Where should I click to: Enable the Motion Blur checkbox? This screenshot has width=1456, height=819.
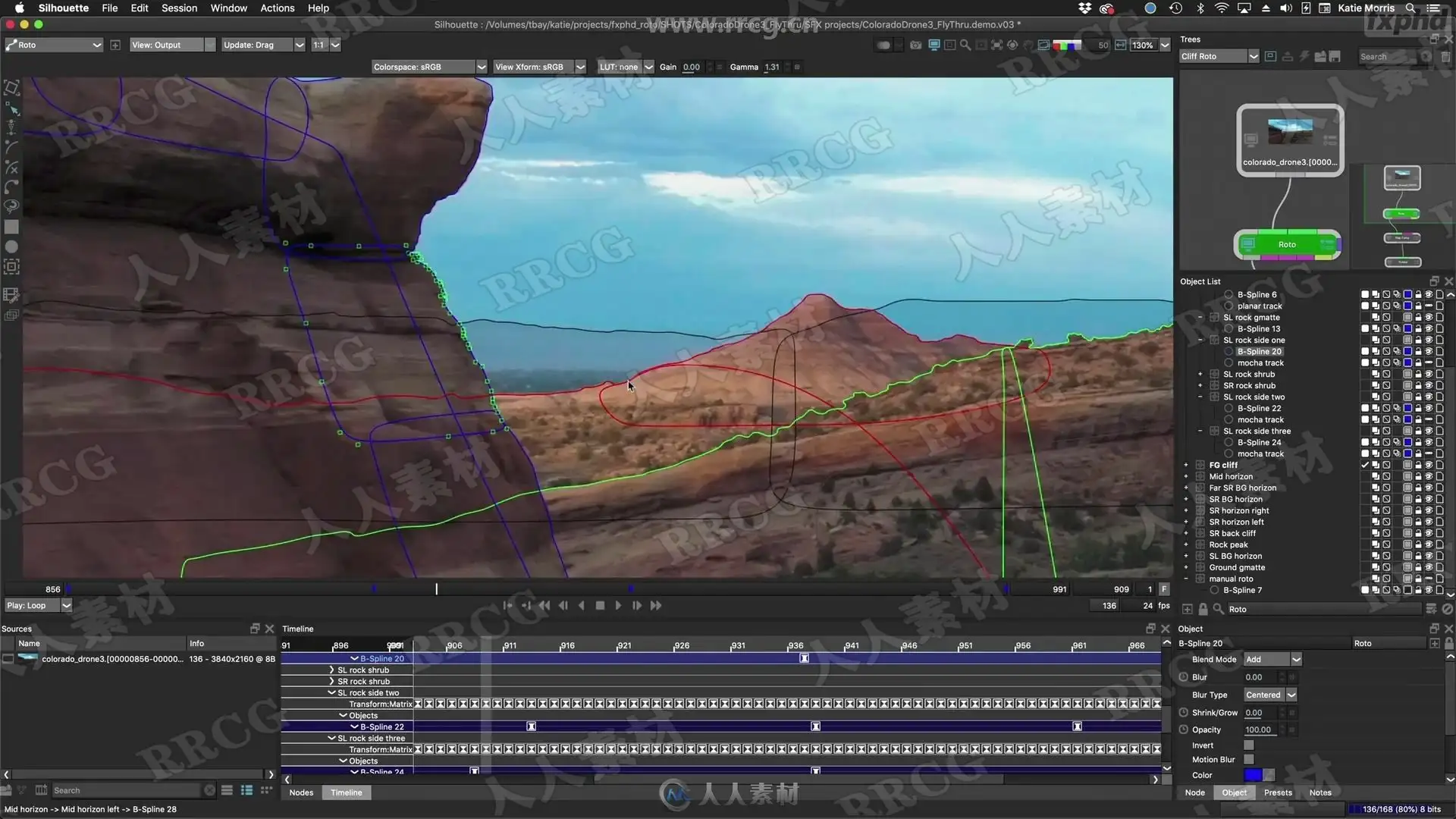coord(1249,759)
